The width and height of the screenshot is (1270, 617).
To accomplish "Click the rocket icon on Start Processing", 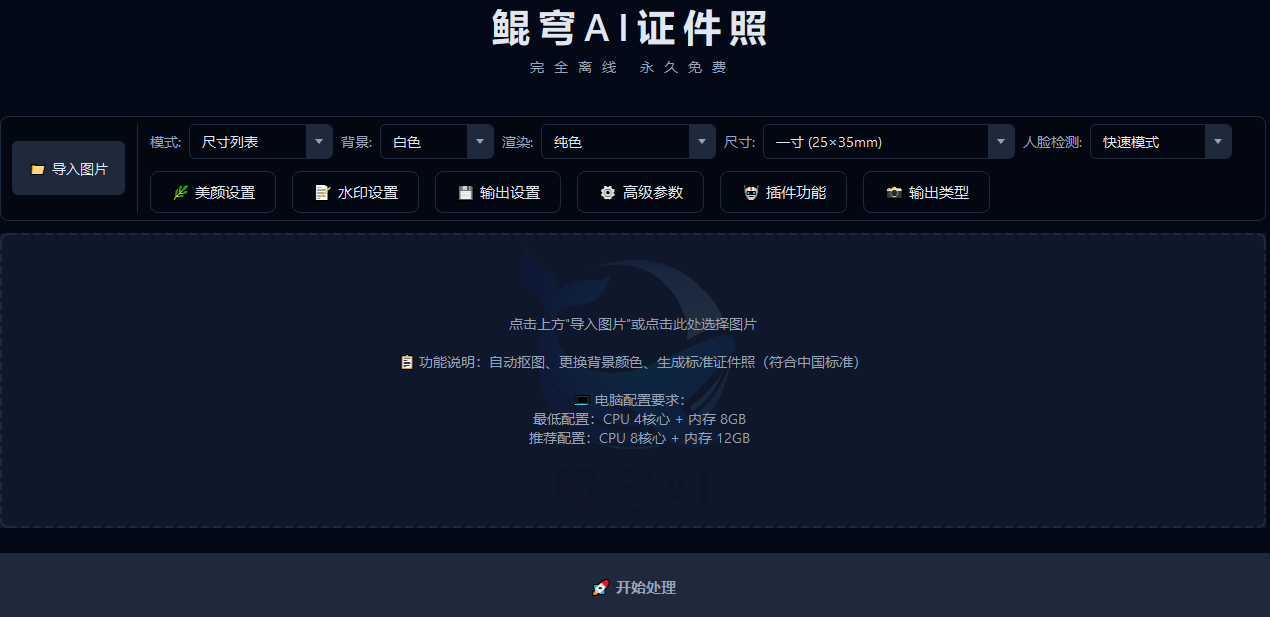I will 600,588.
